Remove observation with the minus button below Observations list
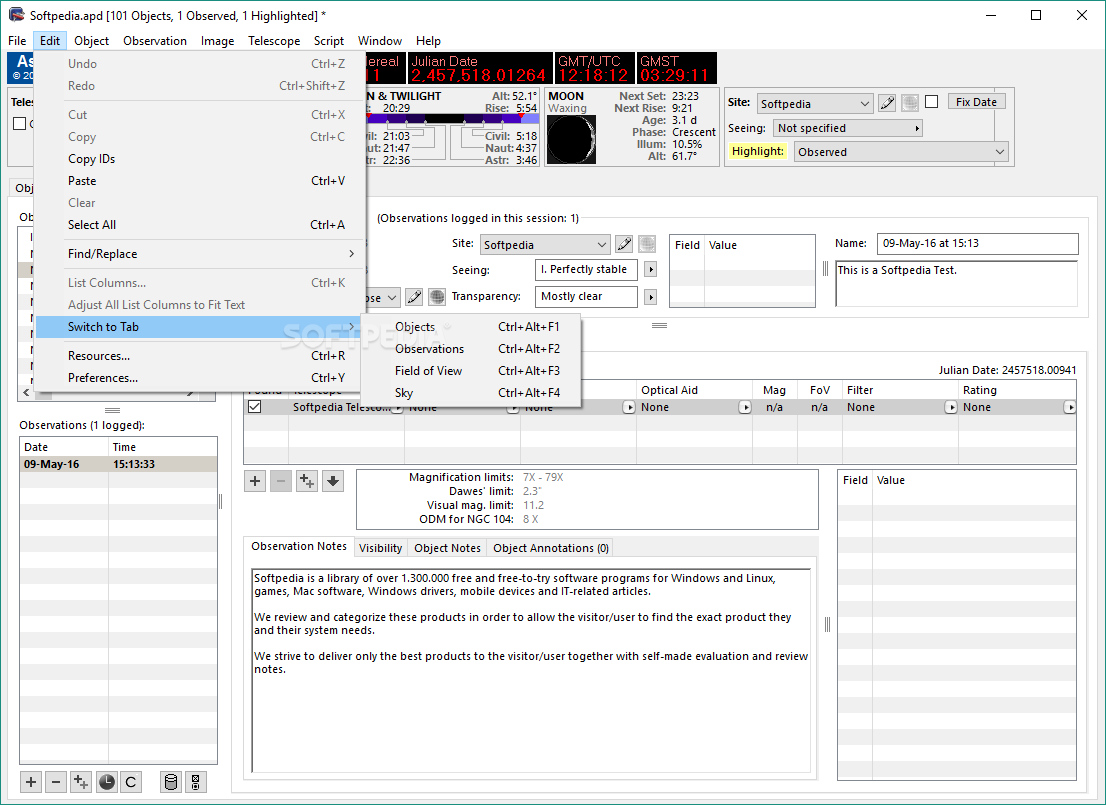This screenshot has height=805, width=1106. click(x=56, y=782)
